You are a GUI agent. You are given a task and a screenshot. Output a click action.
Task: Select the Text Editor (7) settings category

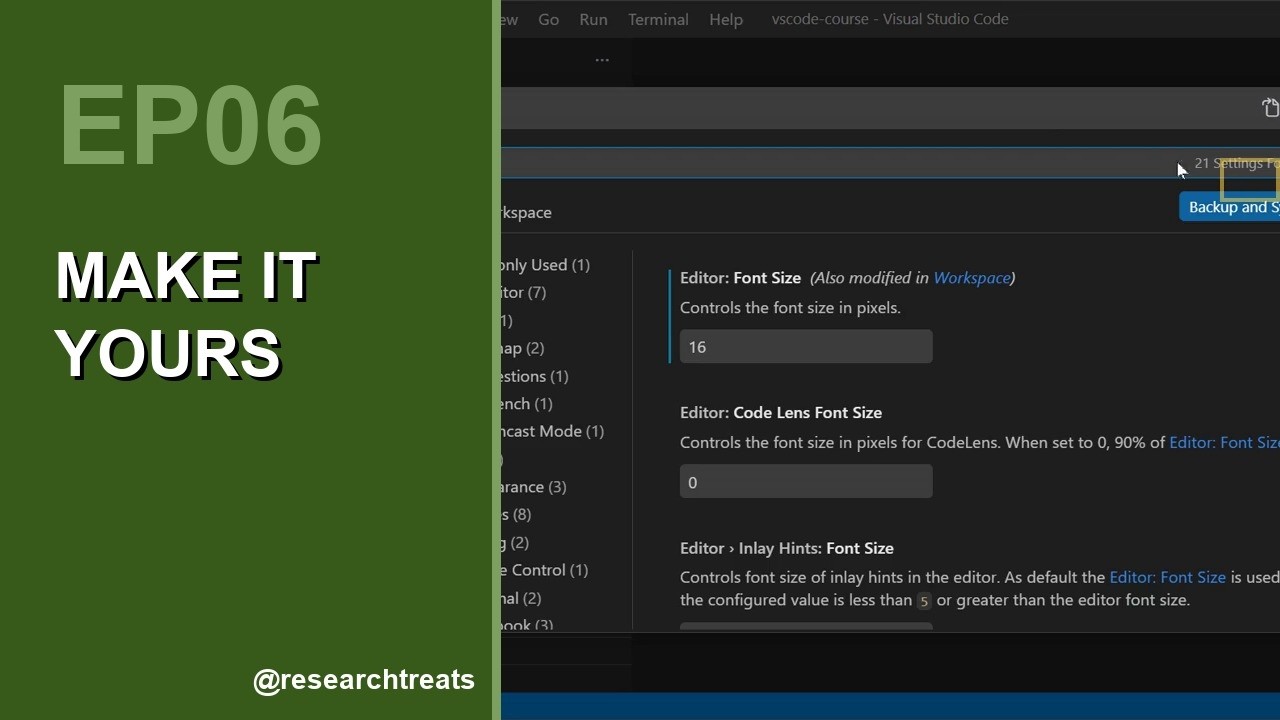pyautogui.click(x=524, y=292)
